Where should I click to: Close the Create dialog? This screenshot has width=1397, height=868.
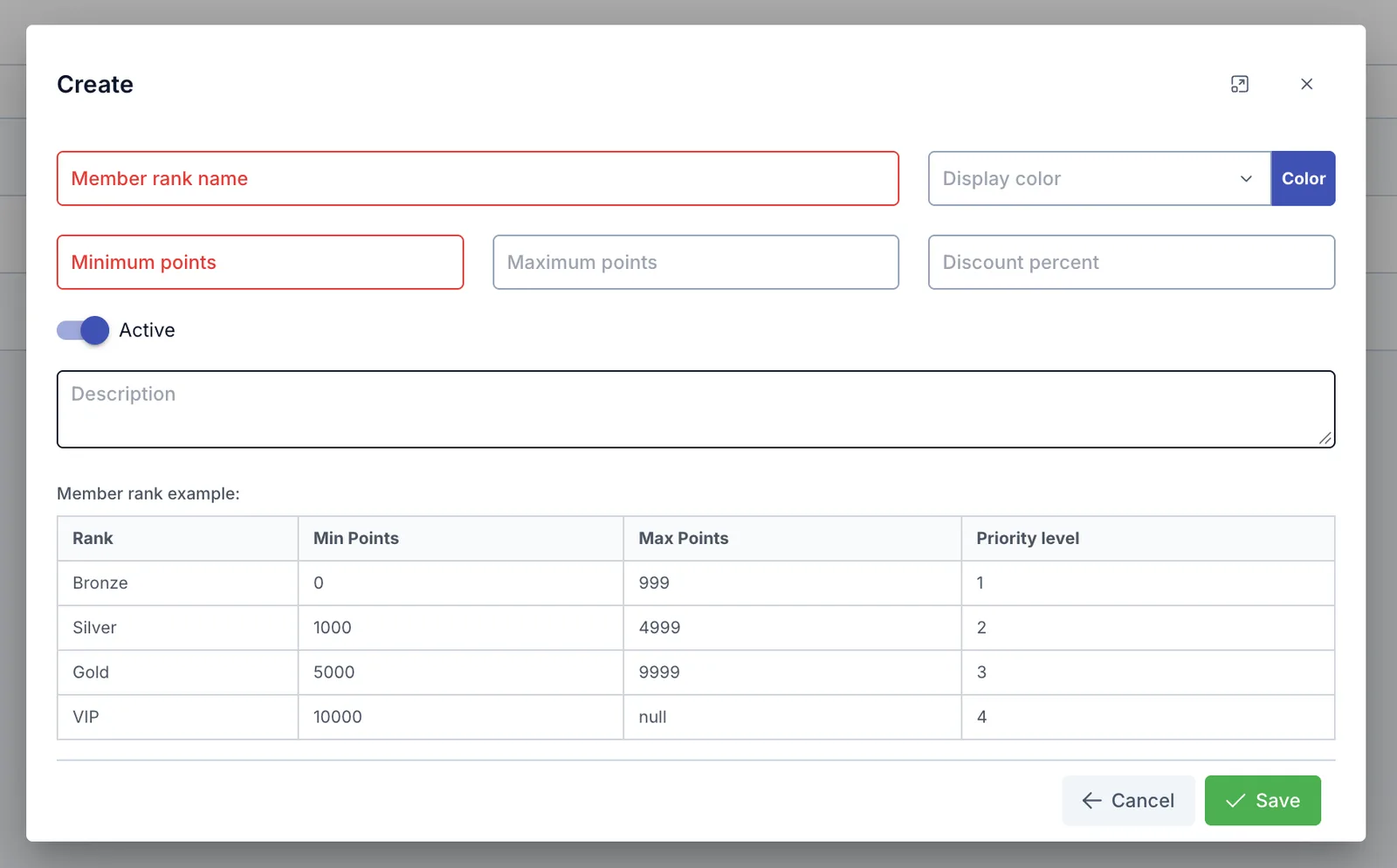pyautogui.click(x=1306, y=84)
